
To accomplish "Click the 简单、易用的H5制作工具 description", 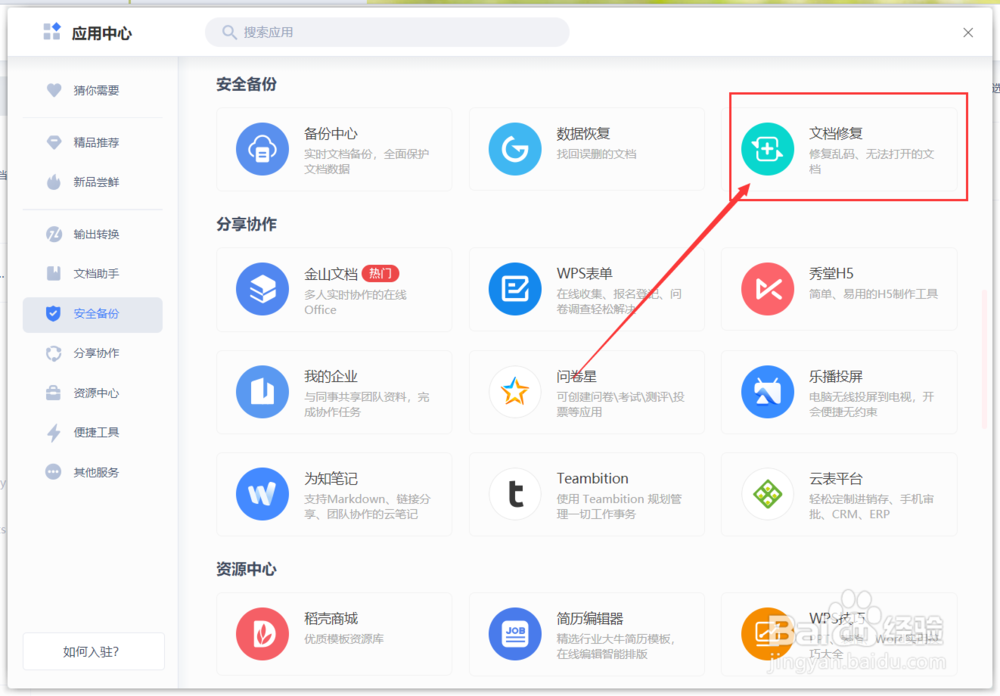I will click(873, 294).
